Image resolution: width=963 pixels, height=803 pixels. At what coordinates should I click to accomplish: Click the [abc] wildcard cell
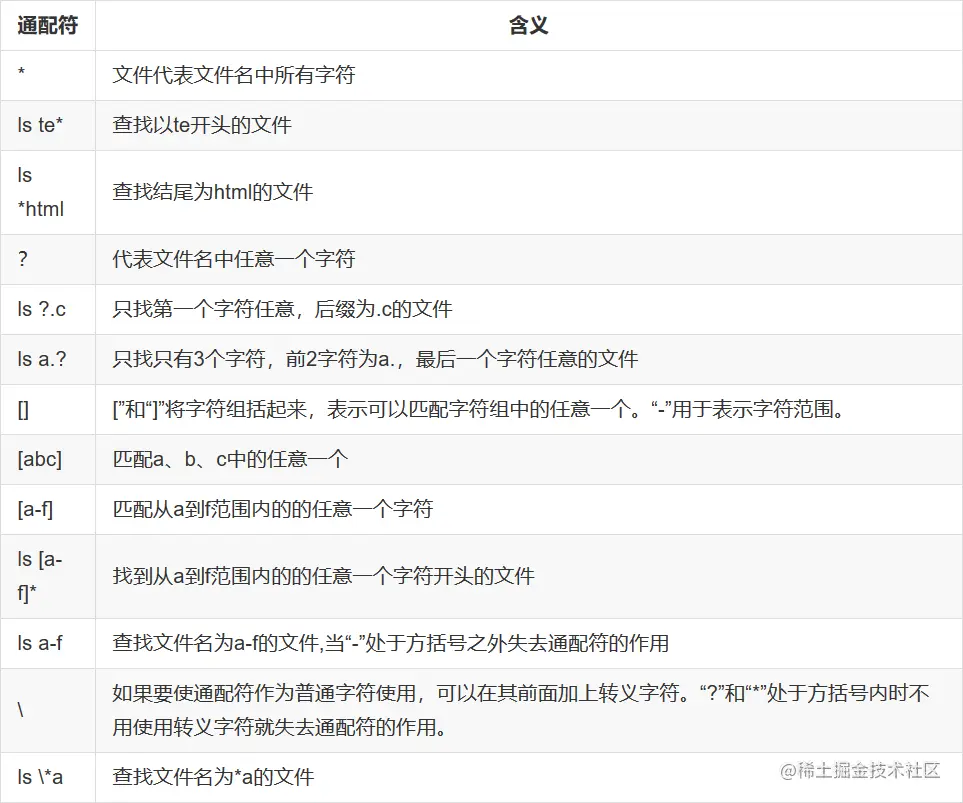pyautogui.click(x=48, y=460)
